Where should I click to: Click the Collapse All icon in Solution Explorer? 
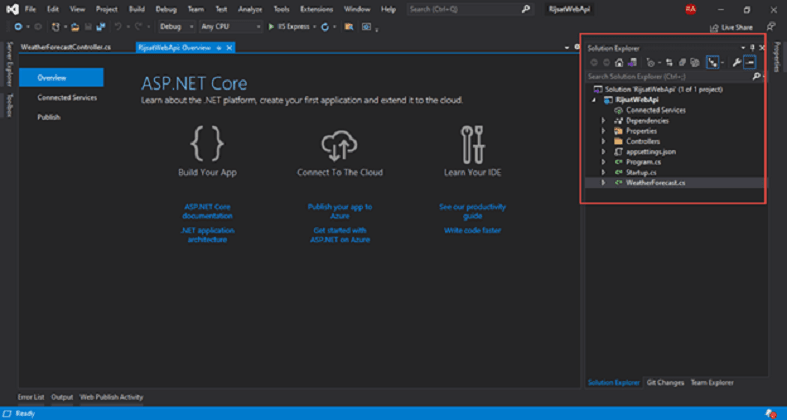pyautogui.click(x=682, y=62)
